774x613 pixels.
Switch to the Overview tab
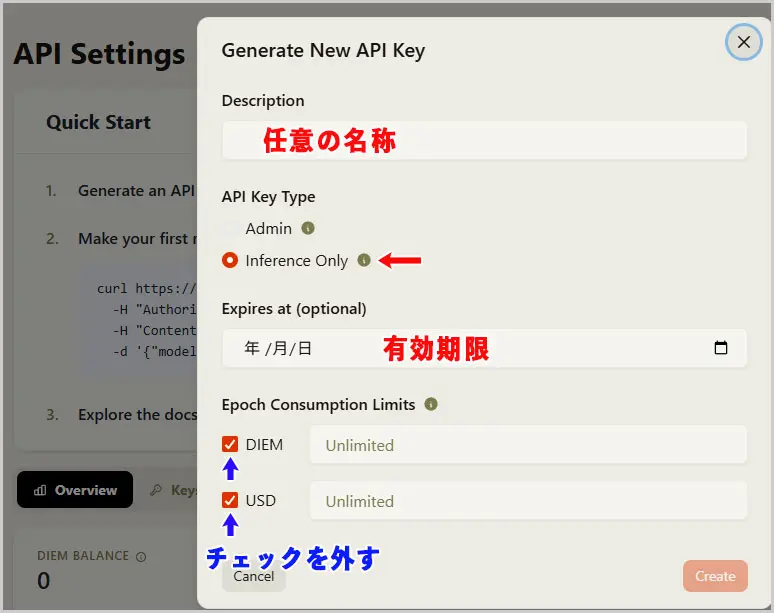coord(75,490)
